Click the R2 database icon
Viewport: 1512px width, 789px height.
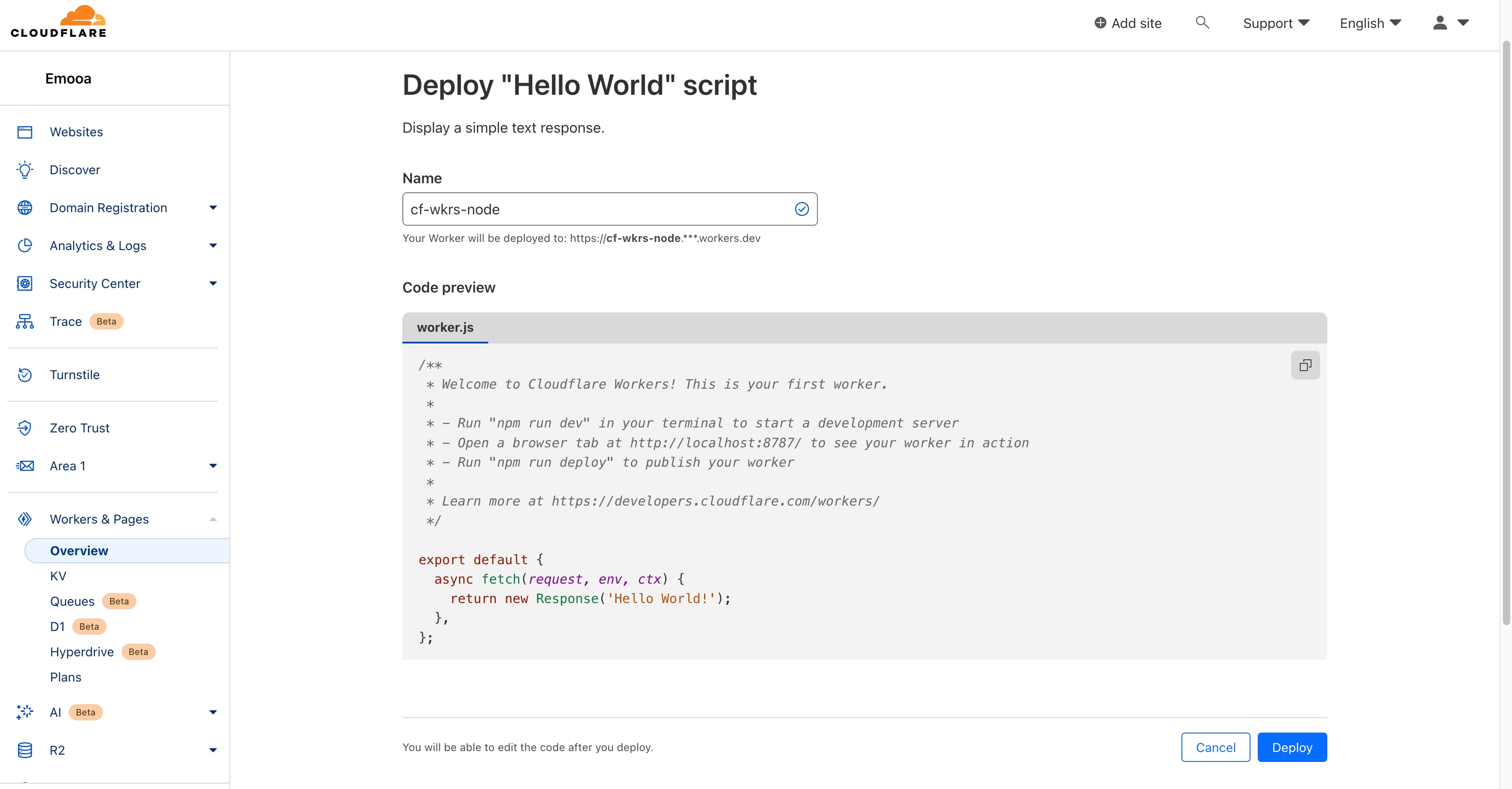point(25,750)
